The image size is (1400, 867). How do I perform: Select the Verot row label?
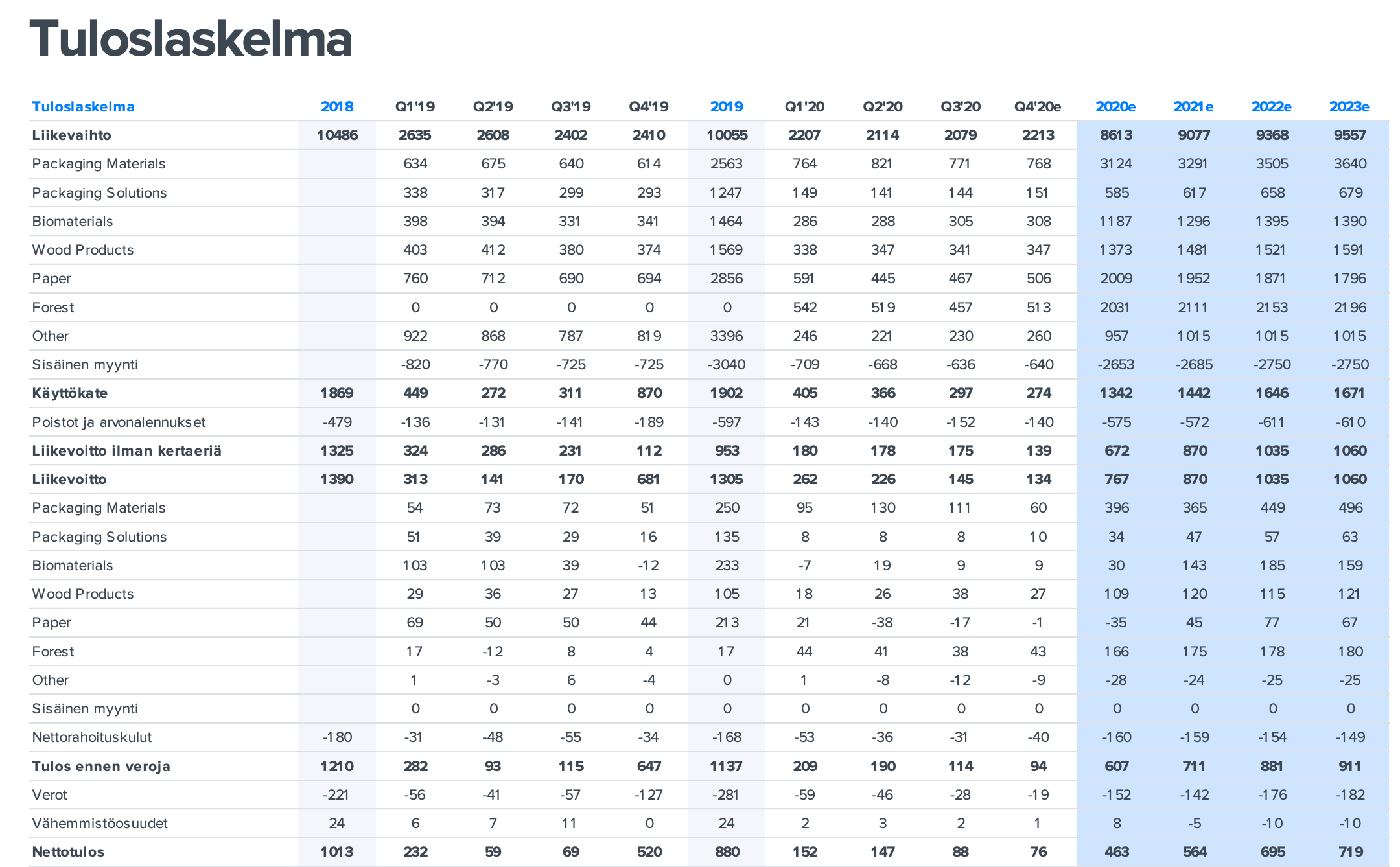(x=50, y=795)
